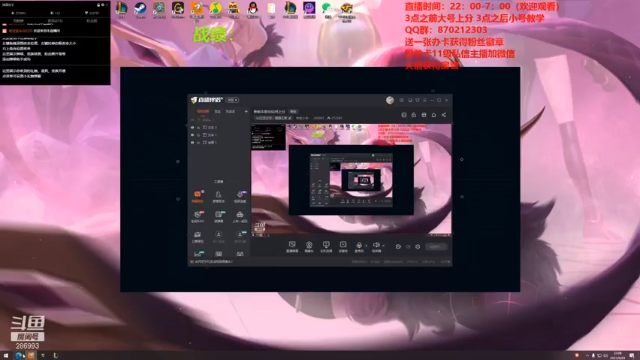The width and height of the screenshot is (640, 360).
Task: Select the first tab in the danmaku overlay
Action: (18, 21)
